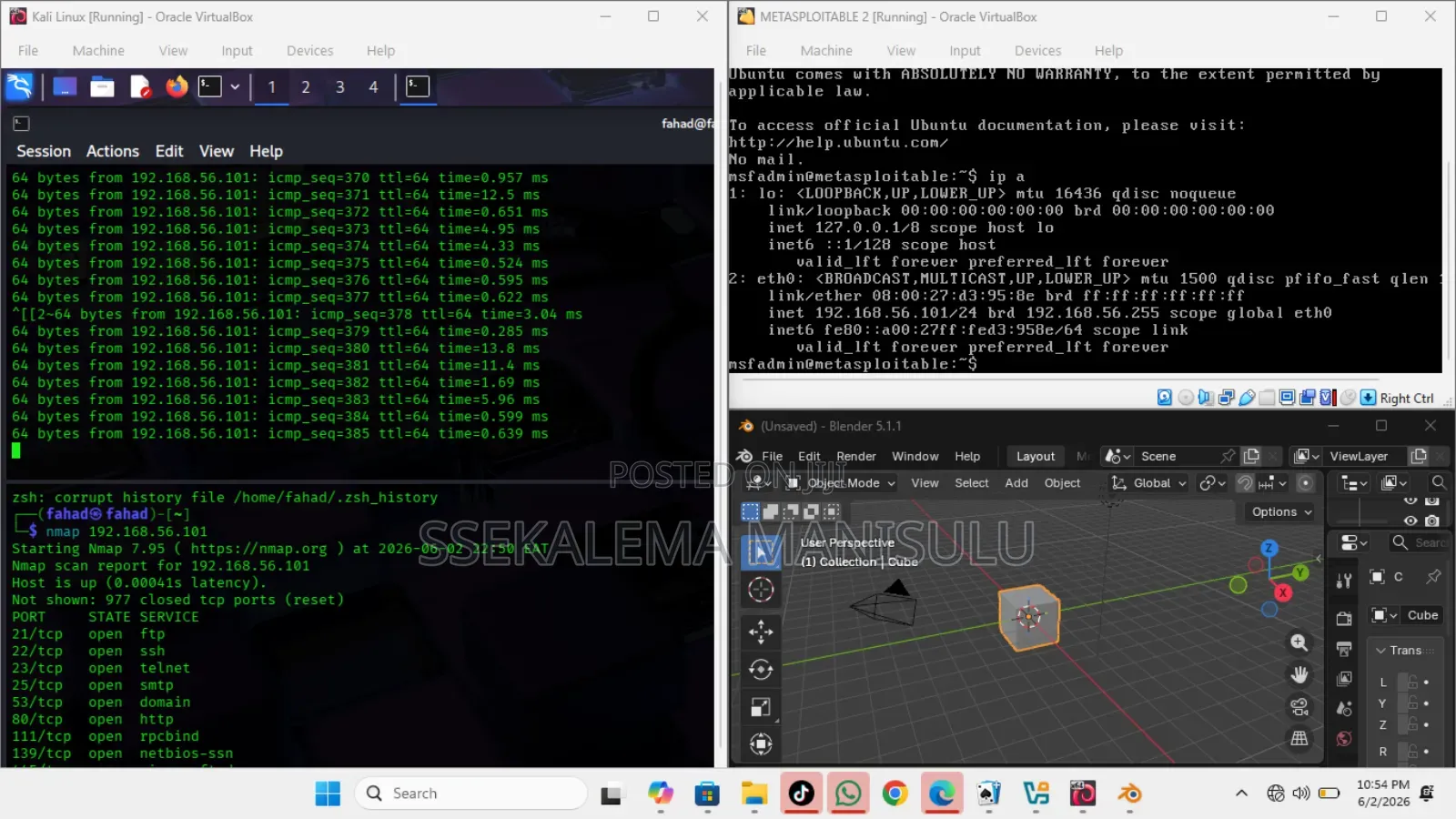Image resolution: width=1456 pixels, height=819 pixels.
Task: Open the Kali VirtualBox Devices menu
Action: click(309, 51)
